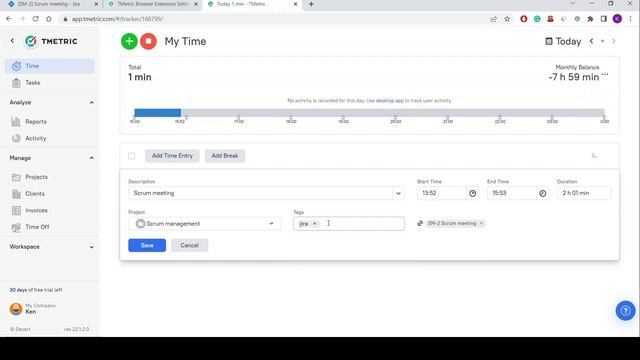The image size is (640, 360).
Task: Edit the Duration field
Action: 584,193
